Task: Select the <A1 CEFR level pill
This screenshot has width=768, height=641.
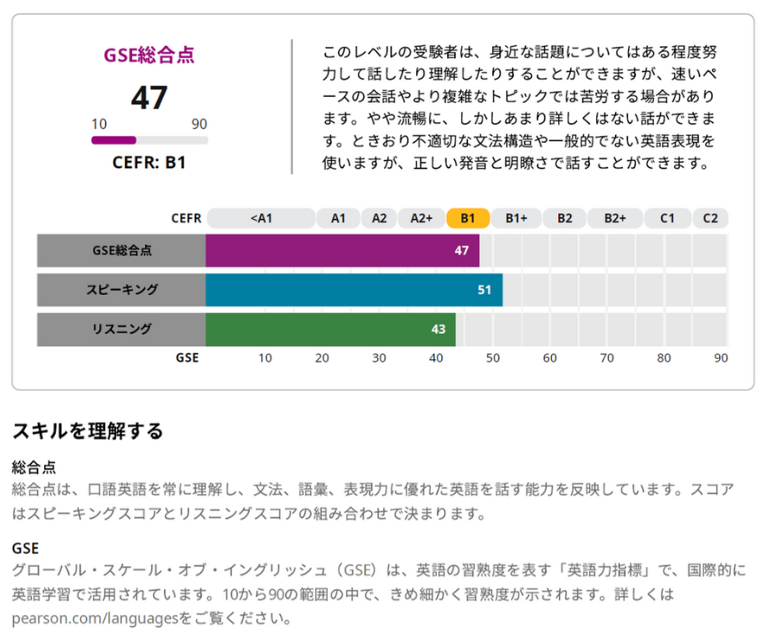Action: (x=261, y=218)
